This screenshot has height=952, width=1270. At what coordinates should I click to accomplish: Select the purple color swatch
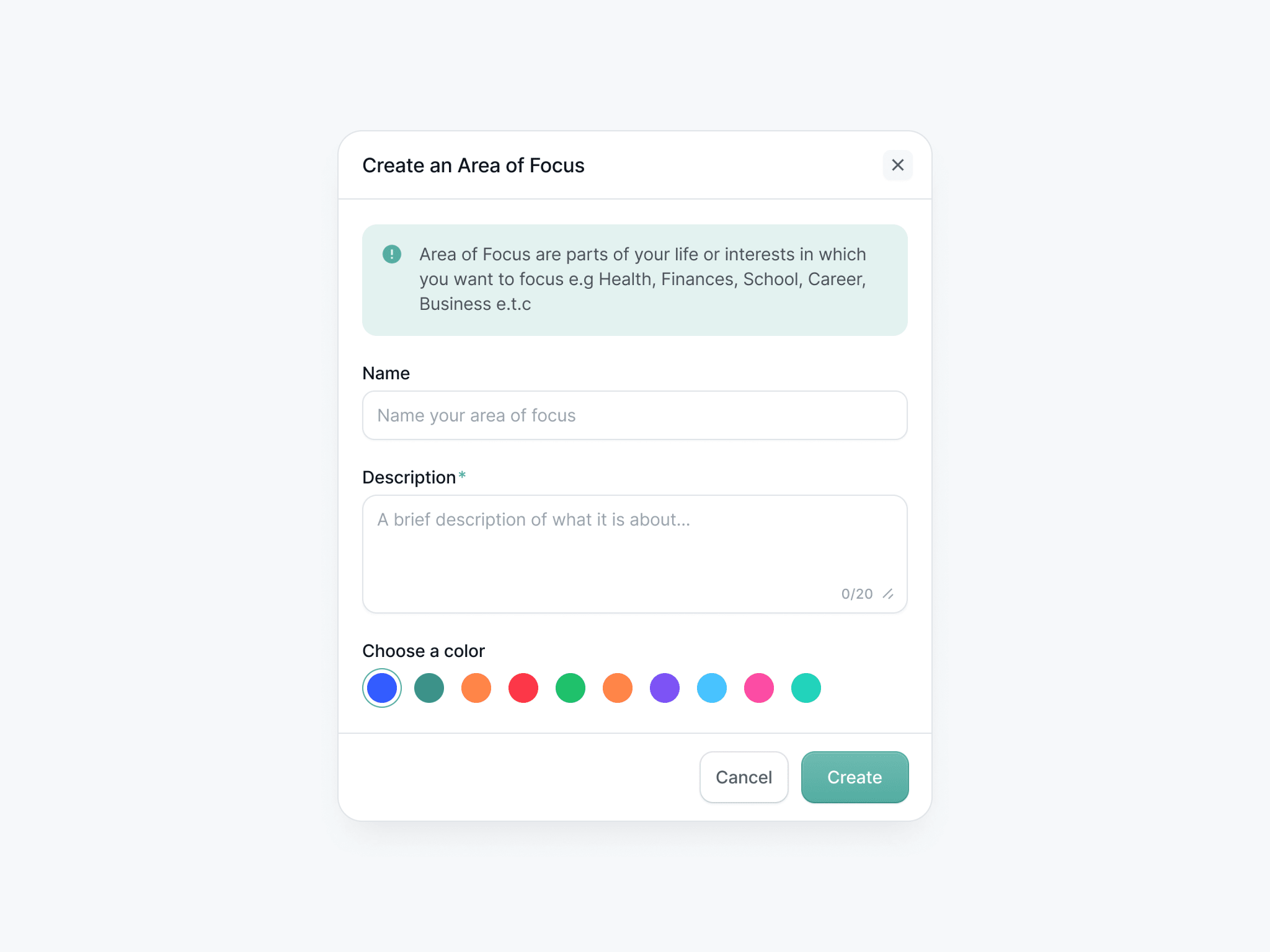tap(665, 688)
